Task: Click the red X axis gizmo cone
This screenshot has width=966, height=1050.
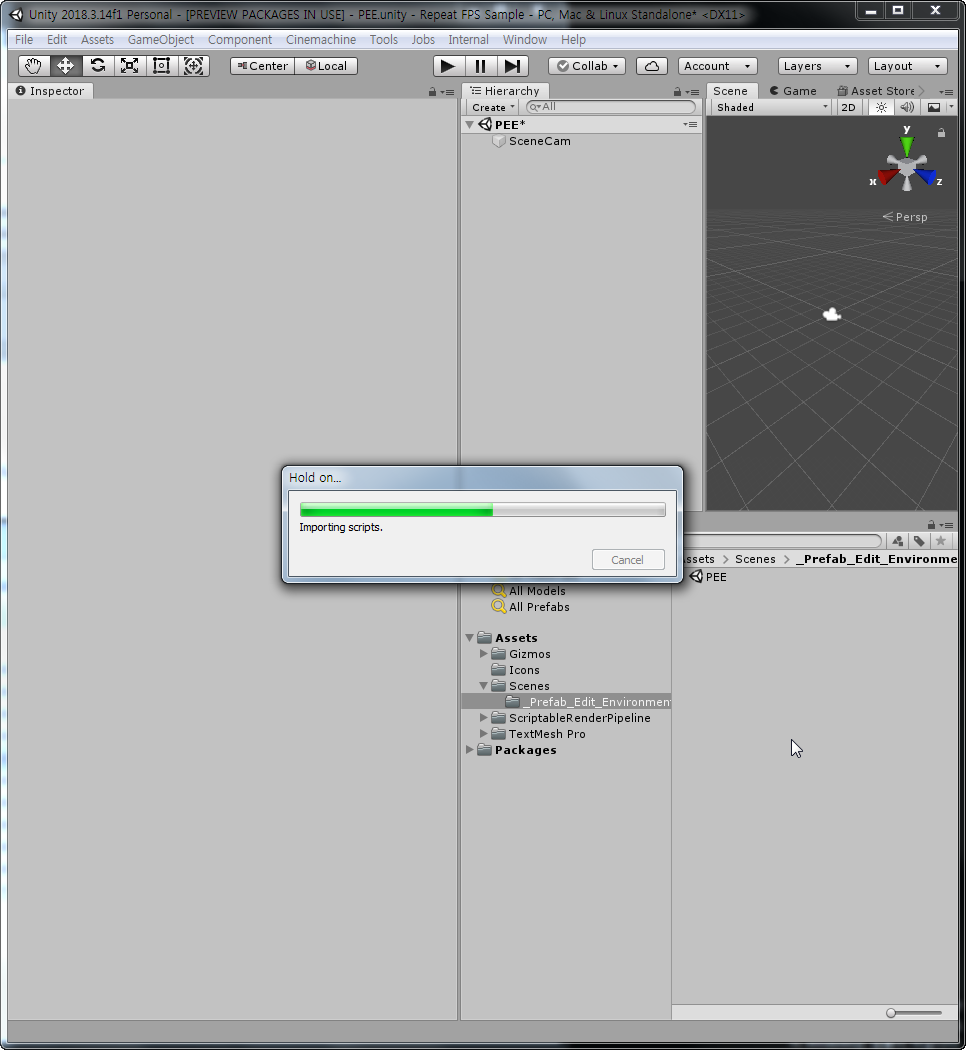Action: pos(887,177)
